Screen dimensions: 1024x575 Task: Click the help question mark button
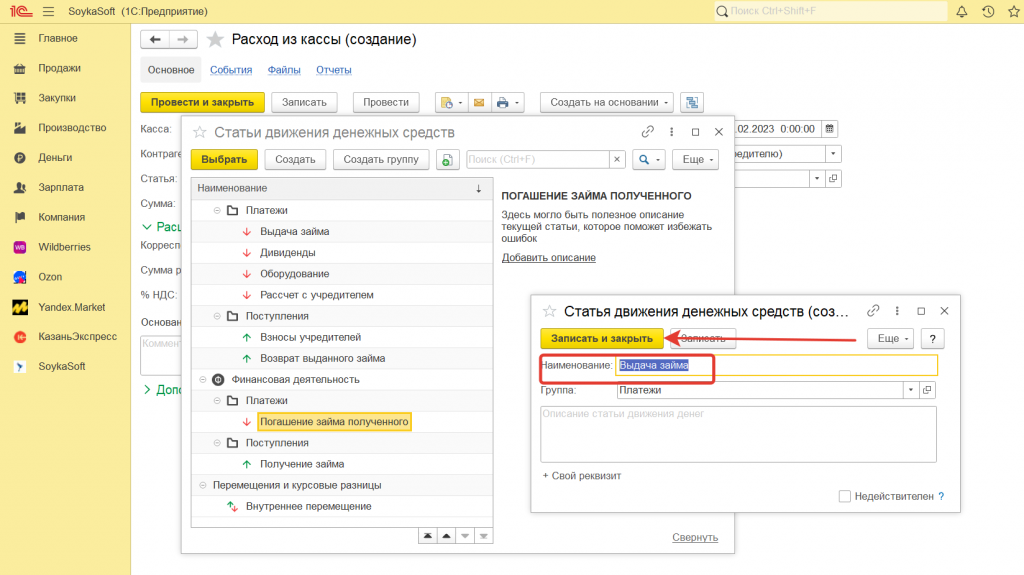[932, 339]
